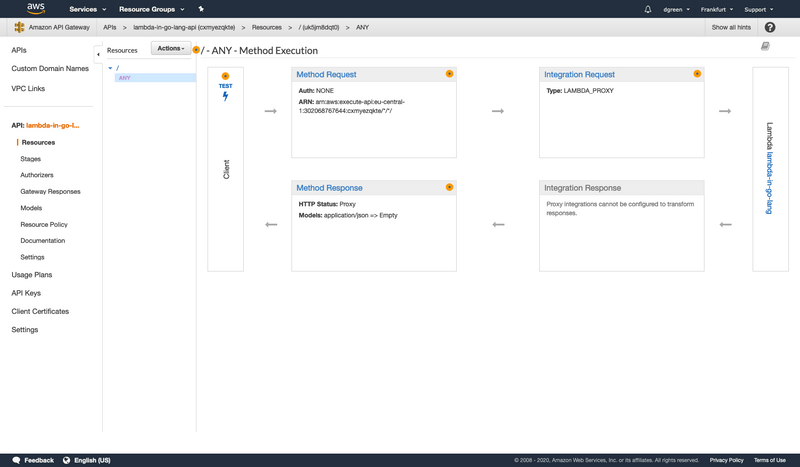800x467 pixels.
Task: Click the orange hint dot beside Actions
Action: (196, 50)
